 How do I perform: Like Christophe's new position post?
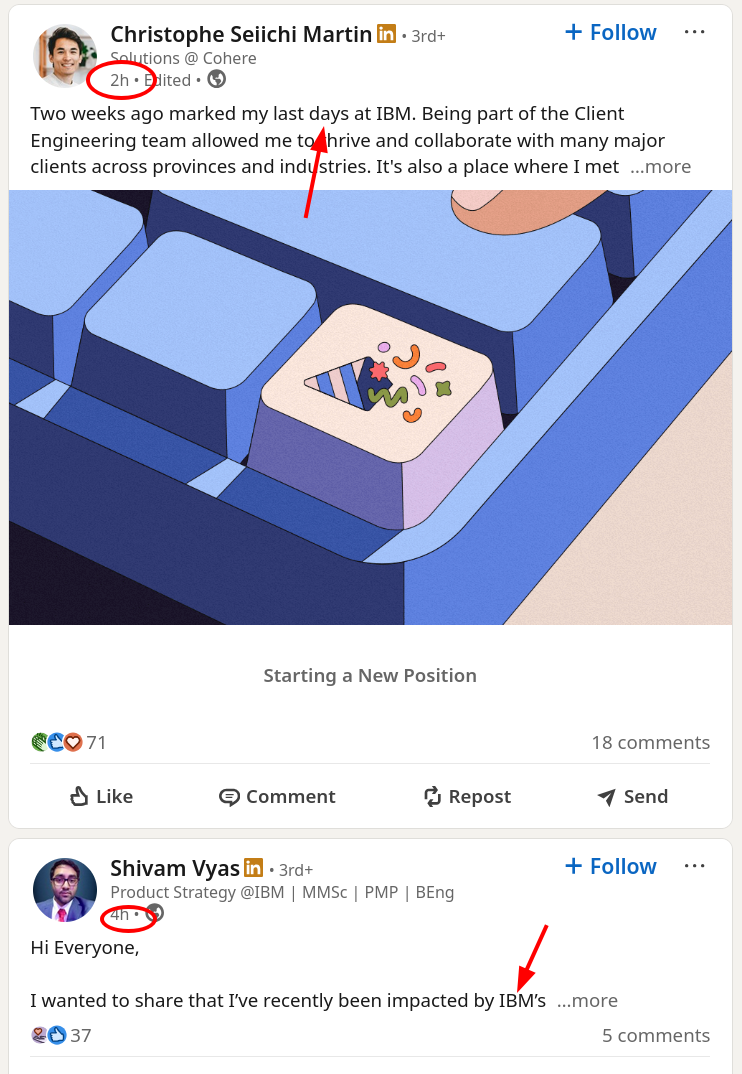(x=101, y=796)
